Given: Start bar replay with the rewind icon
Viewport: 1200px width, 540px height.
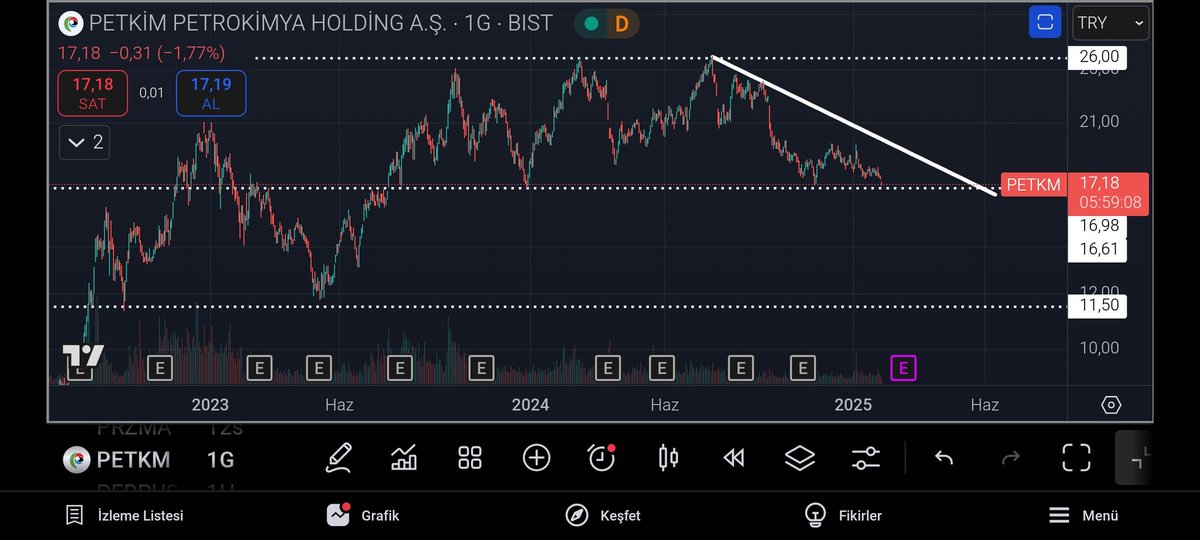Looking at the screenshot, I should pos(734,458).
